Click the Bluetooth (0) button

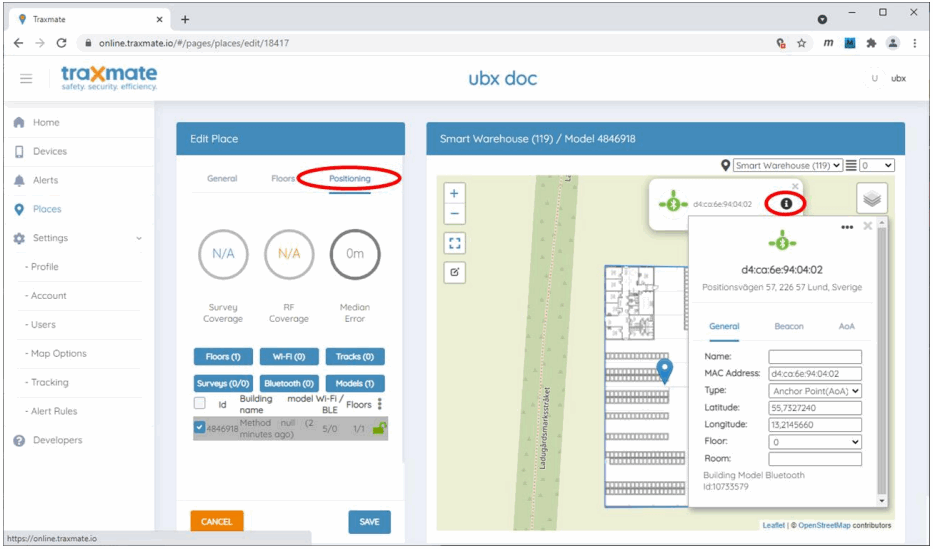(289, 384)
